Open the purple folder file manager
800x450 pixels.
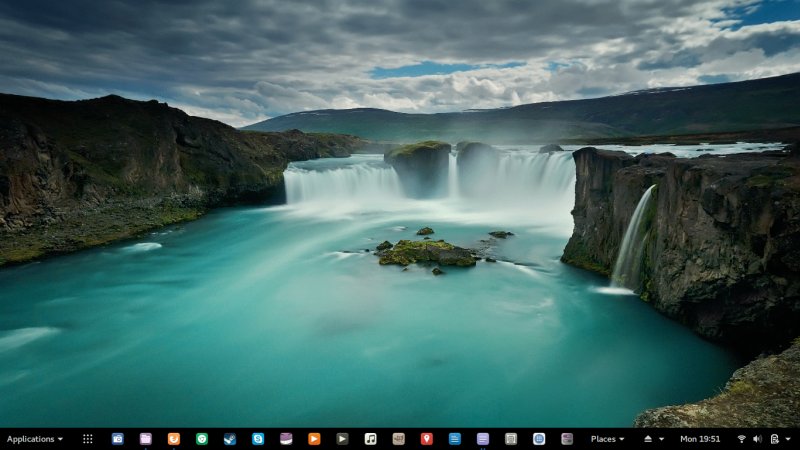(x=146, y=439)
